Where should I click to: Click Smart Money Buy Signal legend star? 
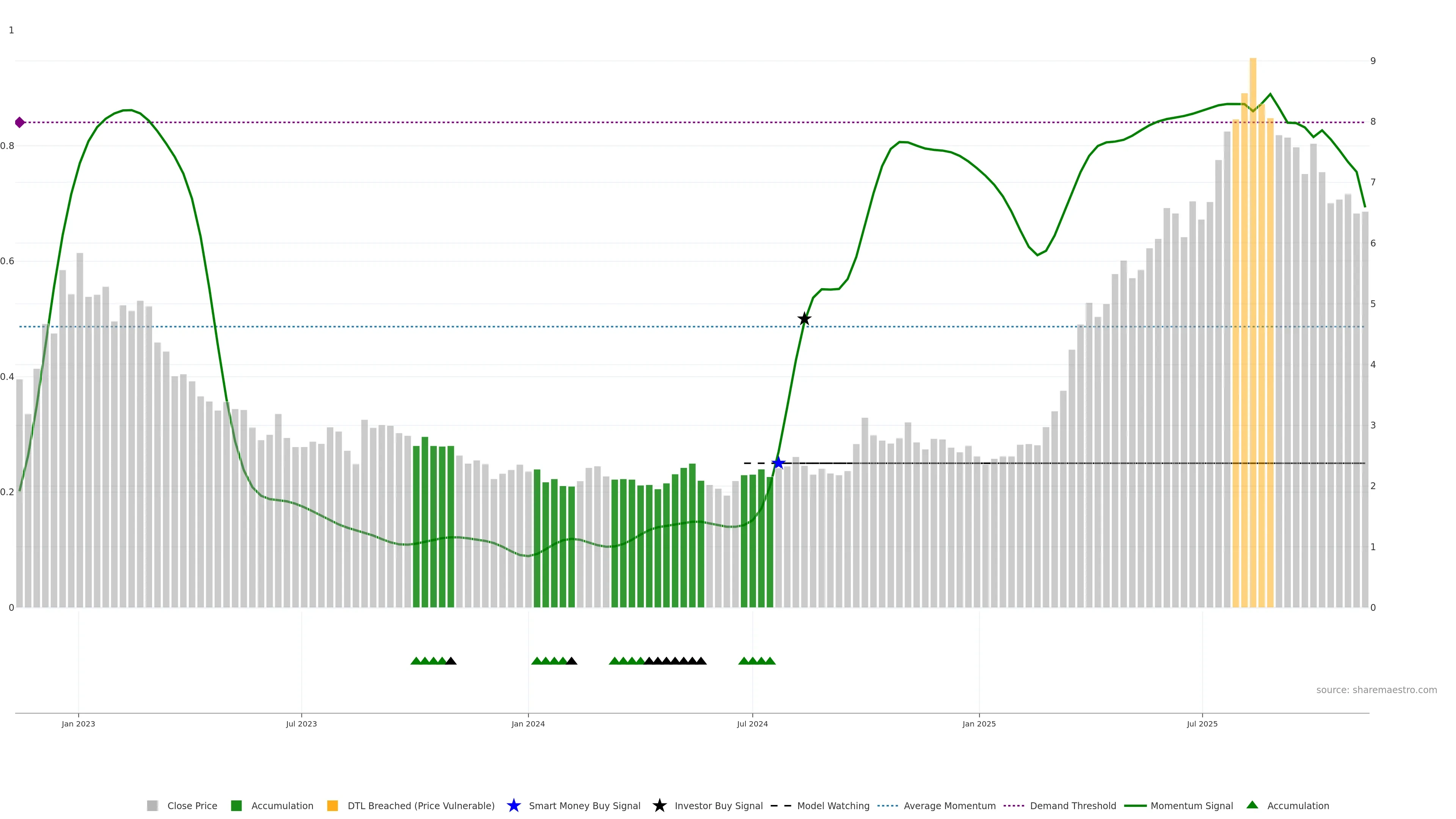pyautogui.click(x=513, y=805)
